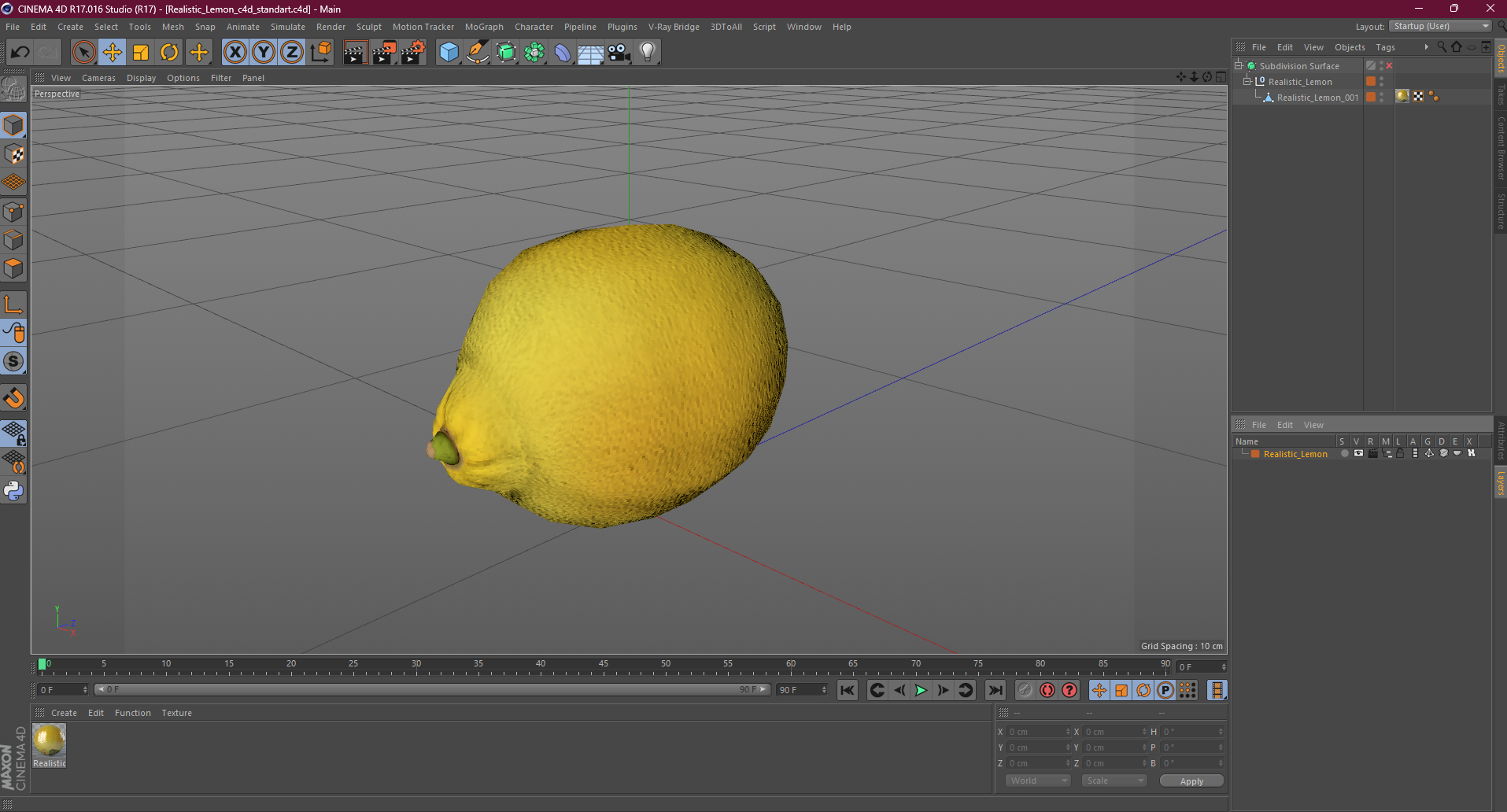Switch to Points mode

click(13, 212)
